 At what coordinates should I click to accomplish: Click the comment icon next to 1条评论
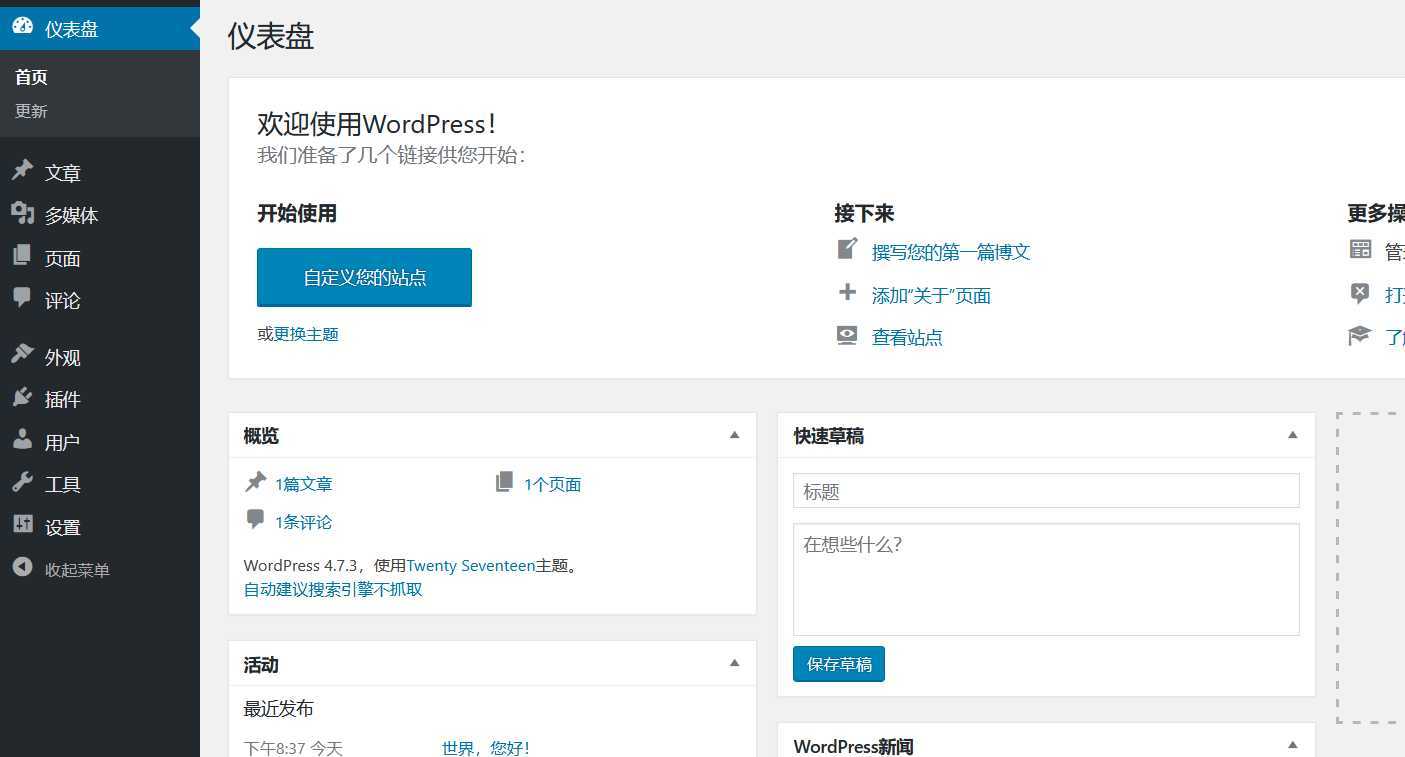255,519
